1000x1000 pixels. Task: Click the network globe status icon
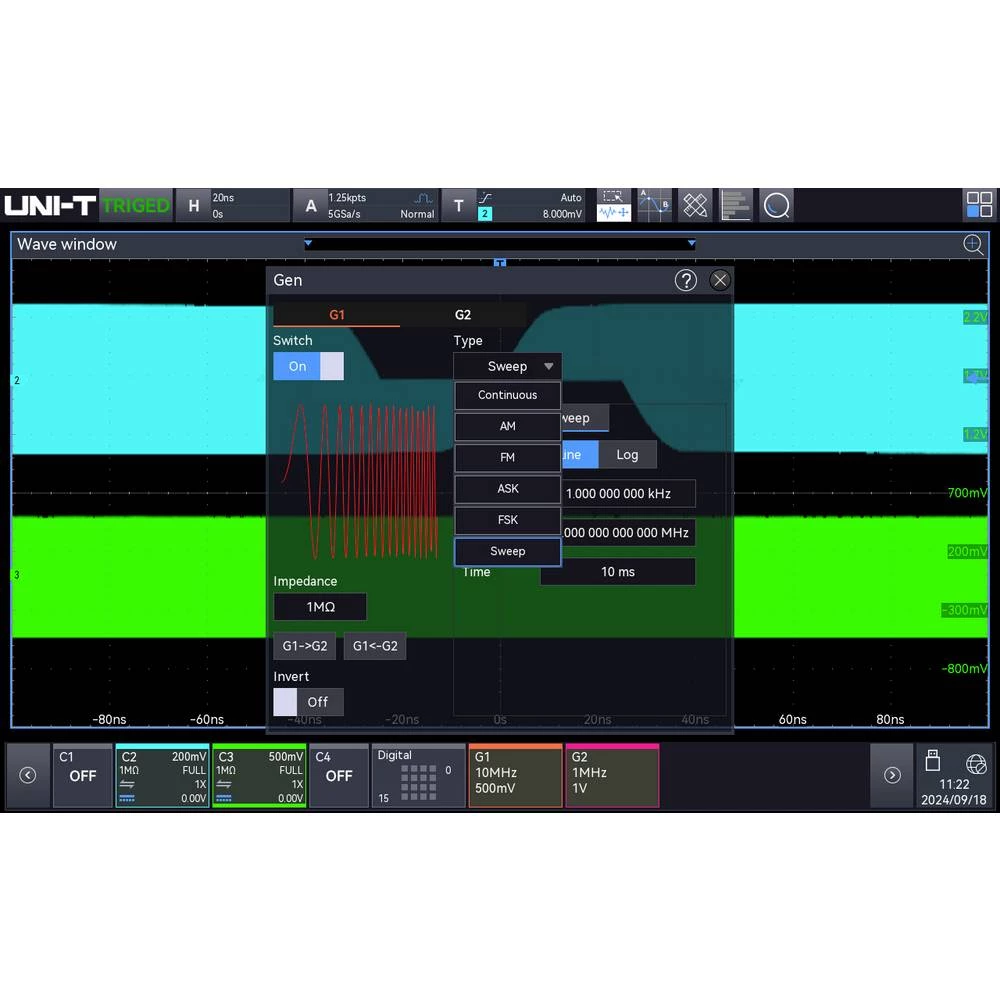(x=976, y=763)
